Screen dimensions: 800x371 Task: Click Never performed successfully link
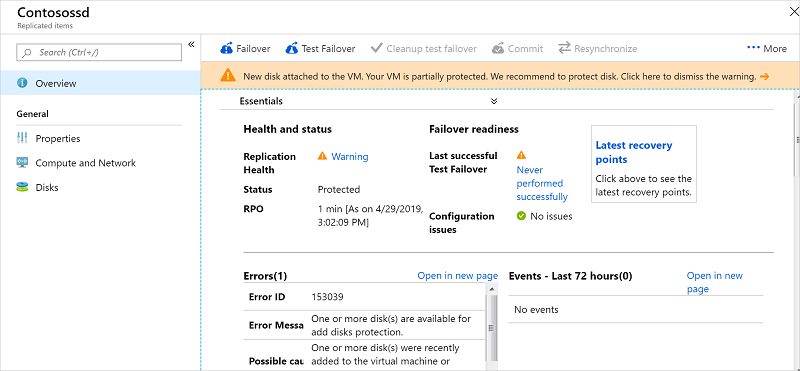542,183
